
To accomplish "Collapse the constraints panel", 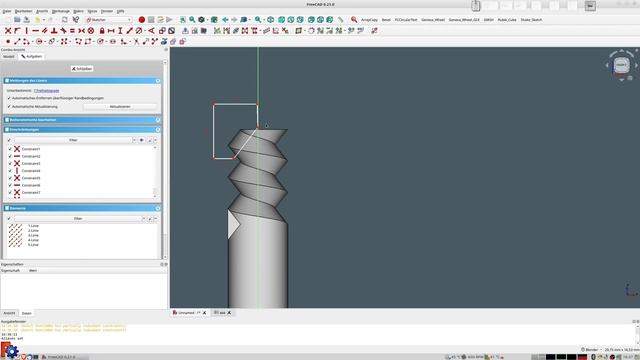I will coord(158,130).
